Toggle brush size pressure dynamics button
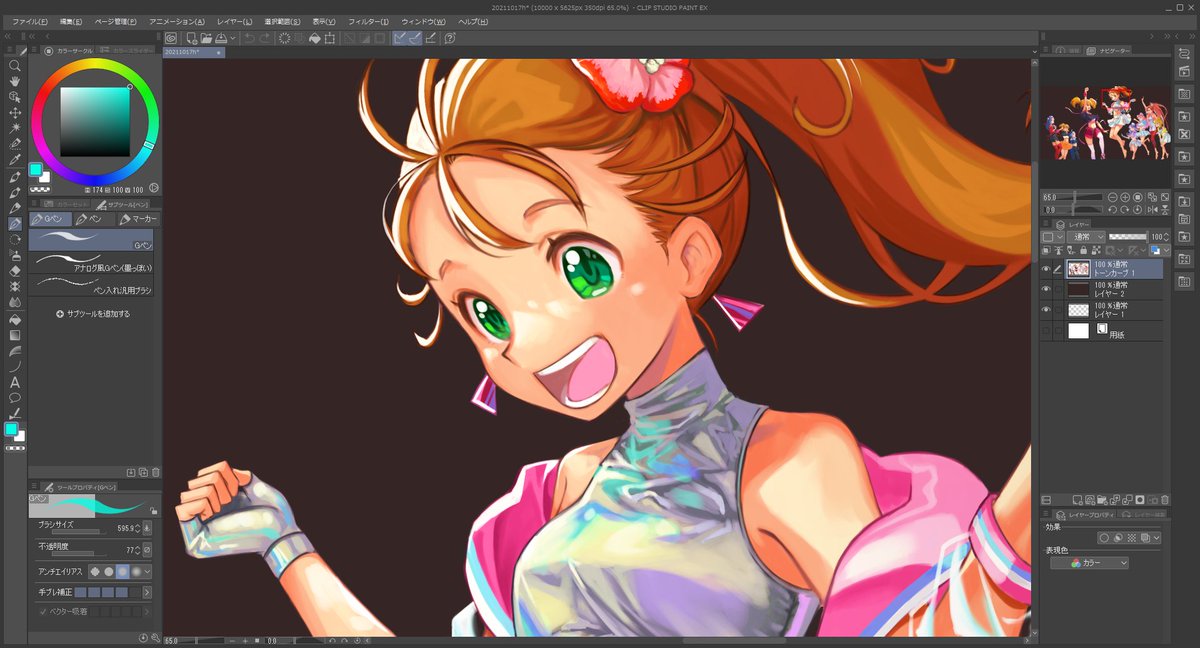Screen dimensions: 1200x648 click(147, 527)
